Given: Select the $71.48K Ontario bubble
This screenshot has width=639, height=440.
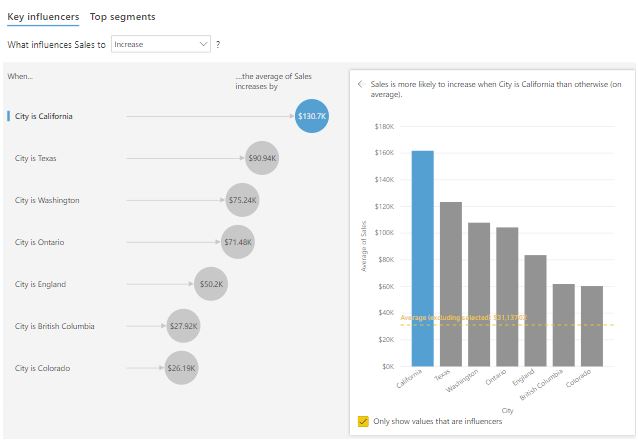Looking at the screenshot, I should coord(238,242).
